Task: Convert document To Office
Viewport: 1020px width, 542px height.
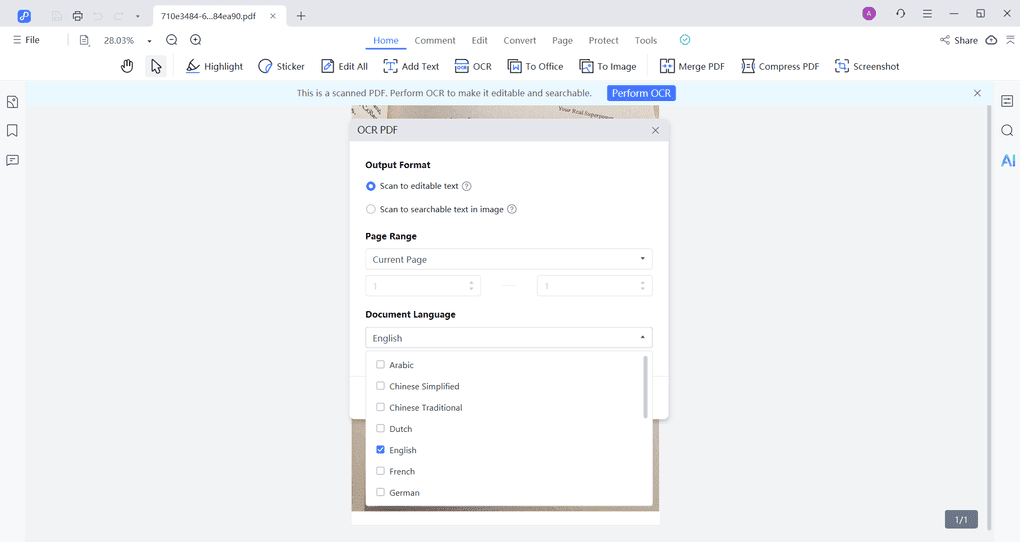Action: [x=535, y=66]
